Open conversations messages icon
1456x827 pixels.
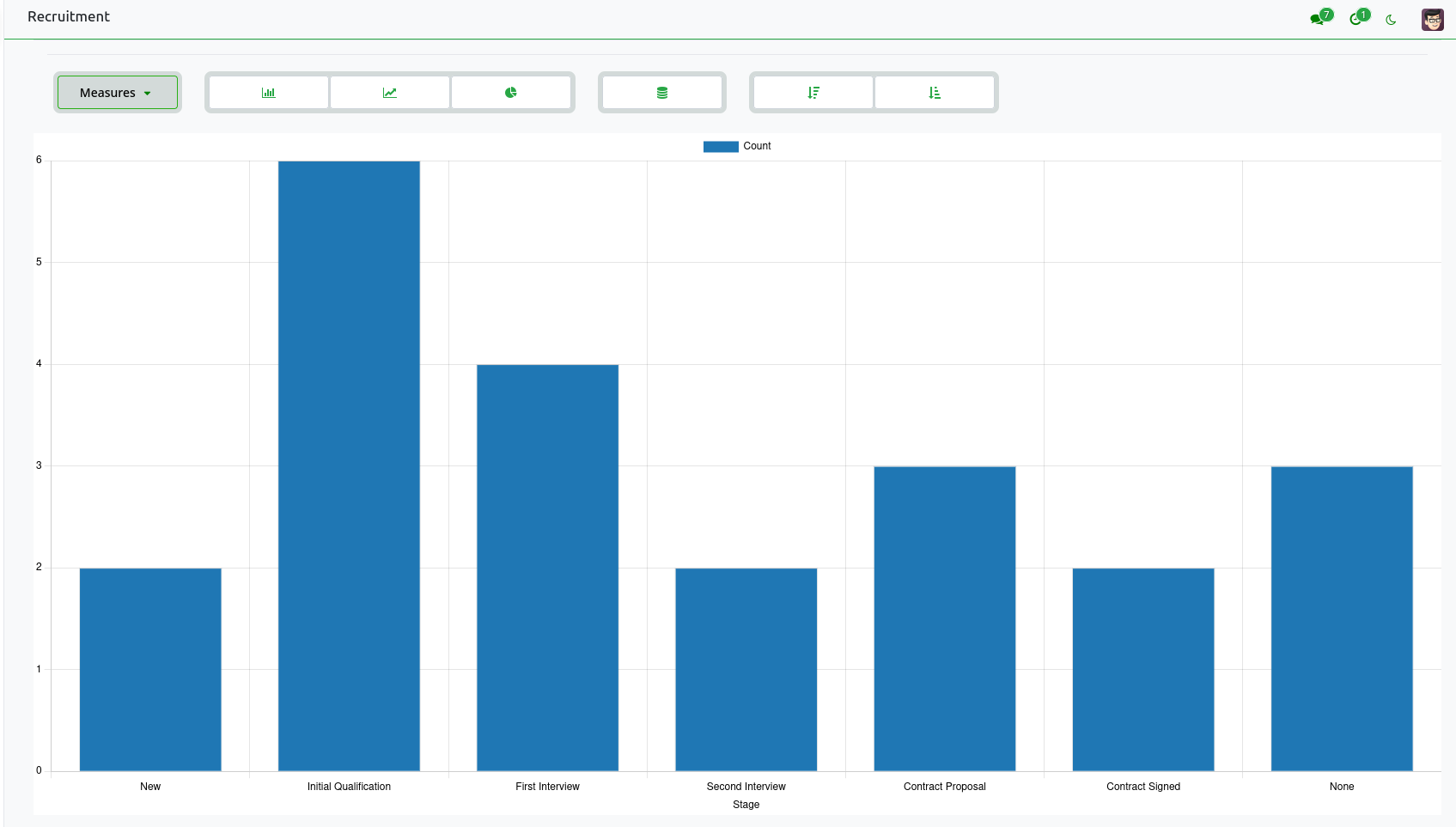point(1320,17)
